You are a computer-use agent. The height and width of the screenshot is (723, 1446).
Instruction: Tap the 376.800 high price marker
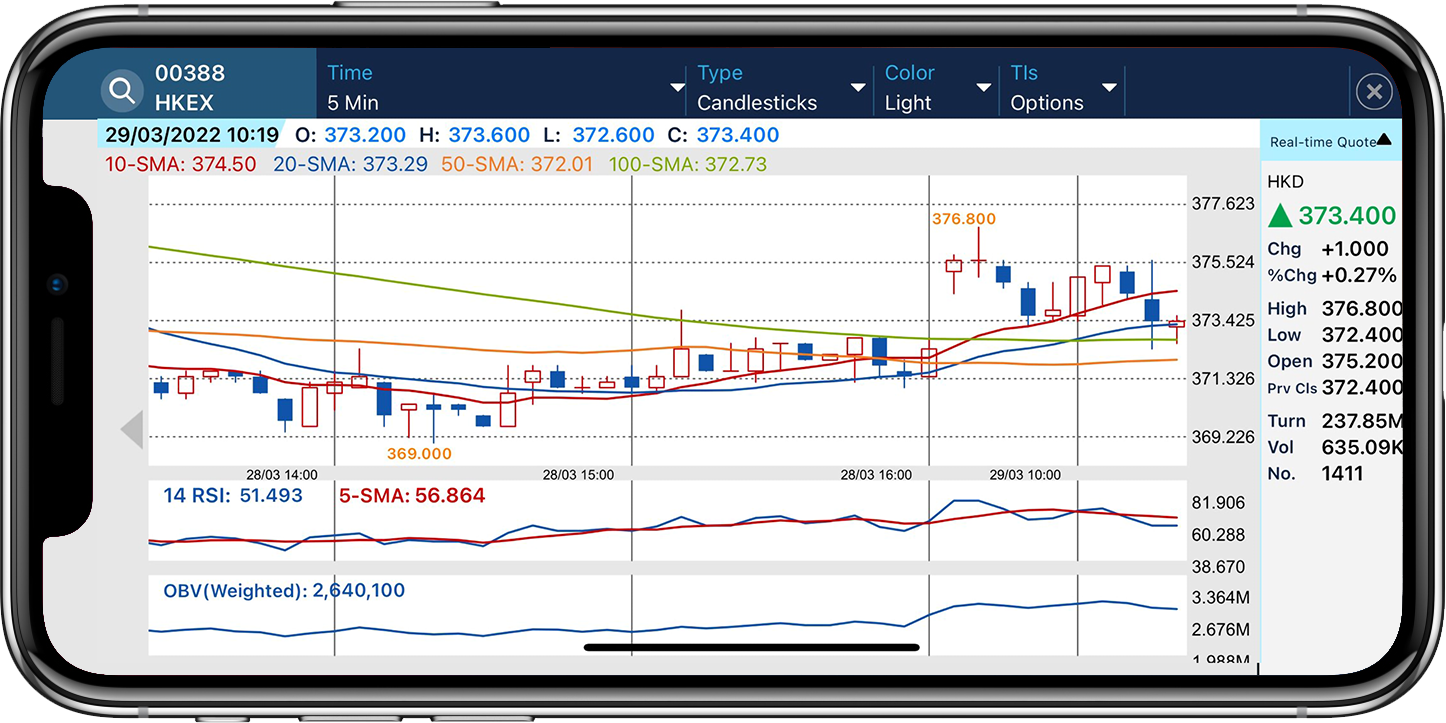tap(963, 219)
